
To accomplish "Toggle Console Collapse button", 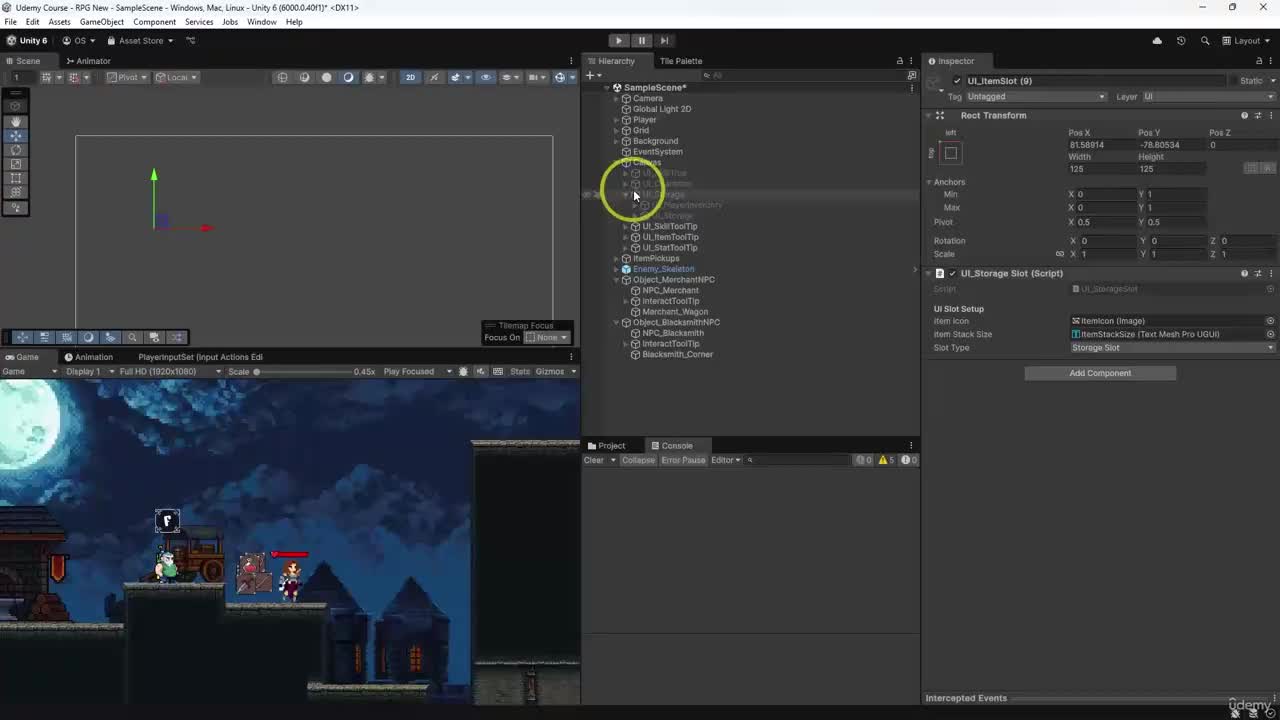I will pyautogui.click(x=637, y=460).
